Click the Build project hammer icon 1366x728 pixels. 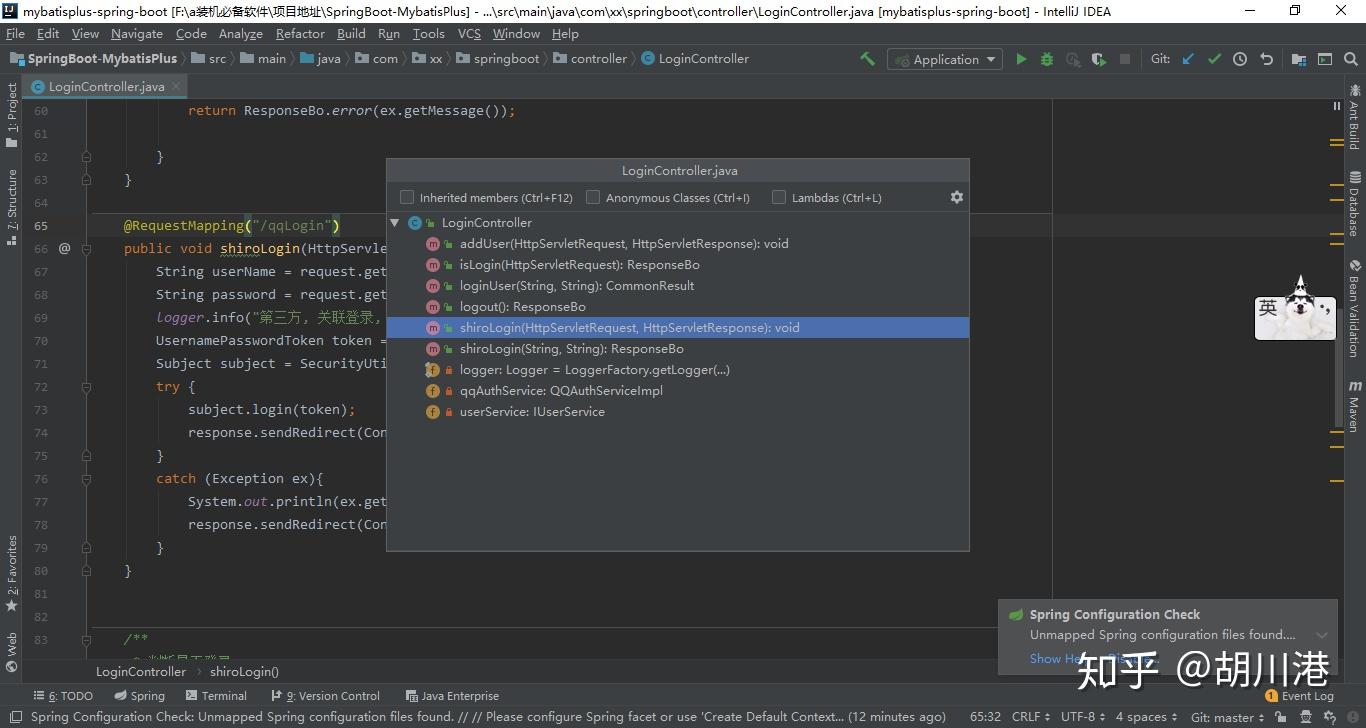point(867,59)
